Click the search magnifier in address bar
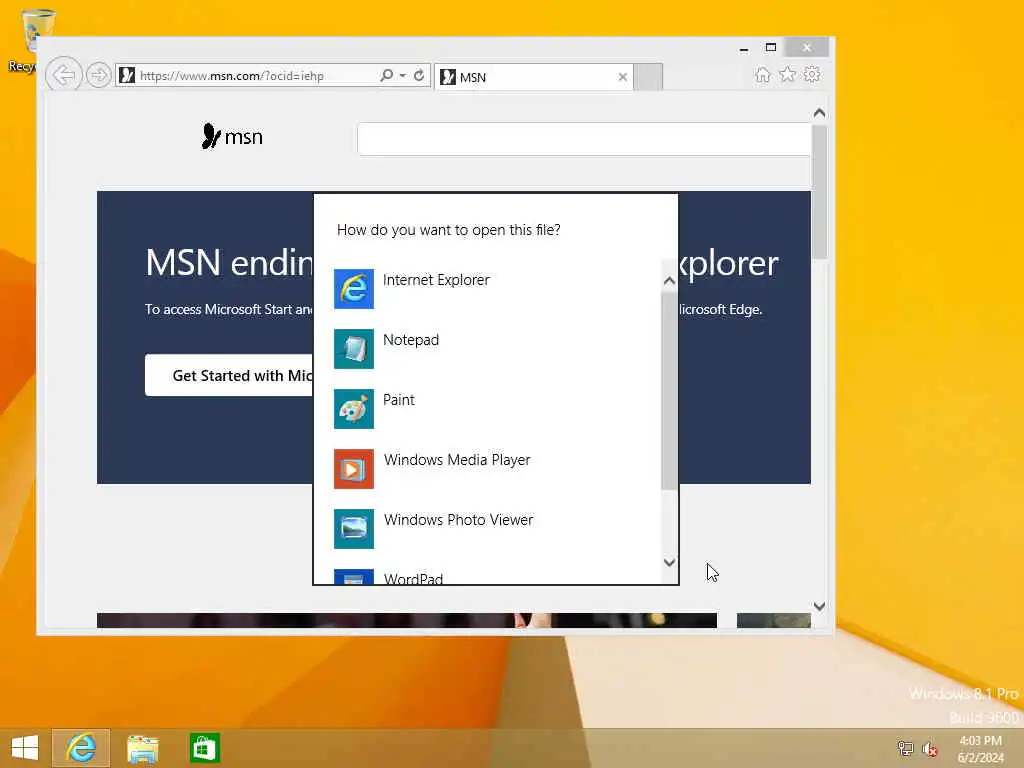The height and width of the screenshot is (768, 1024). [x=387, y=75]
